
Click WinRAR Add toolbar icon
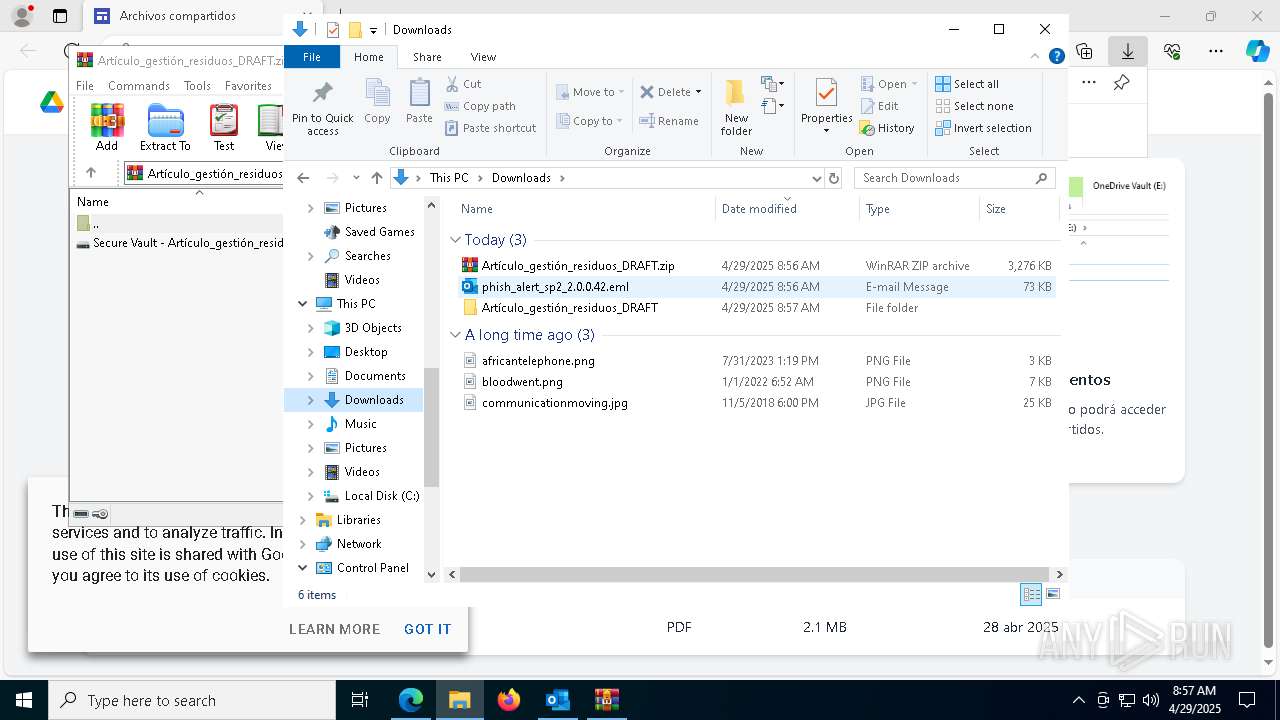(x=107, y=127)
